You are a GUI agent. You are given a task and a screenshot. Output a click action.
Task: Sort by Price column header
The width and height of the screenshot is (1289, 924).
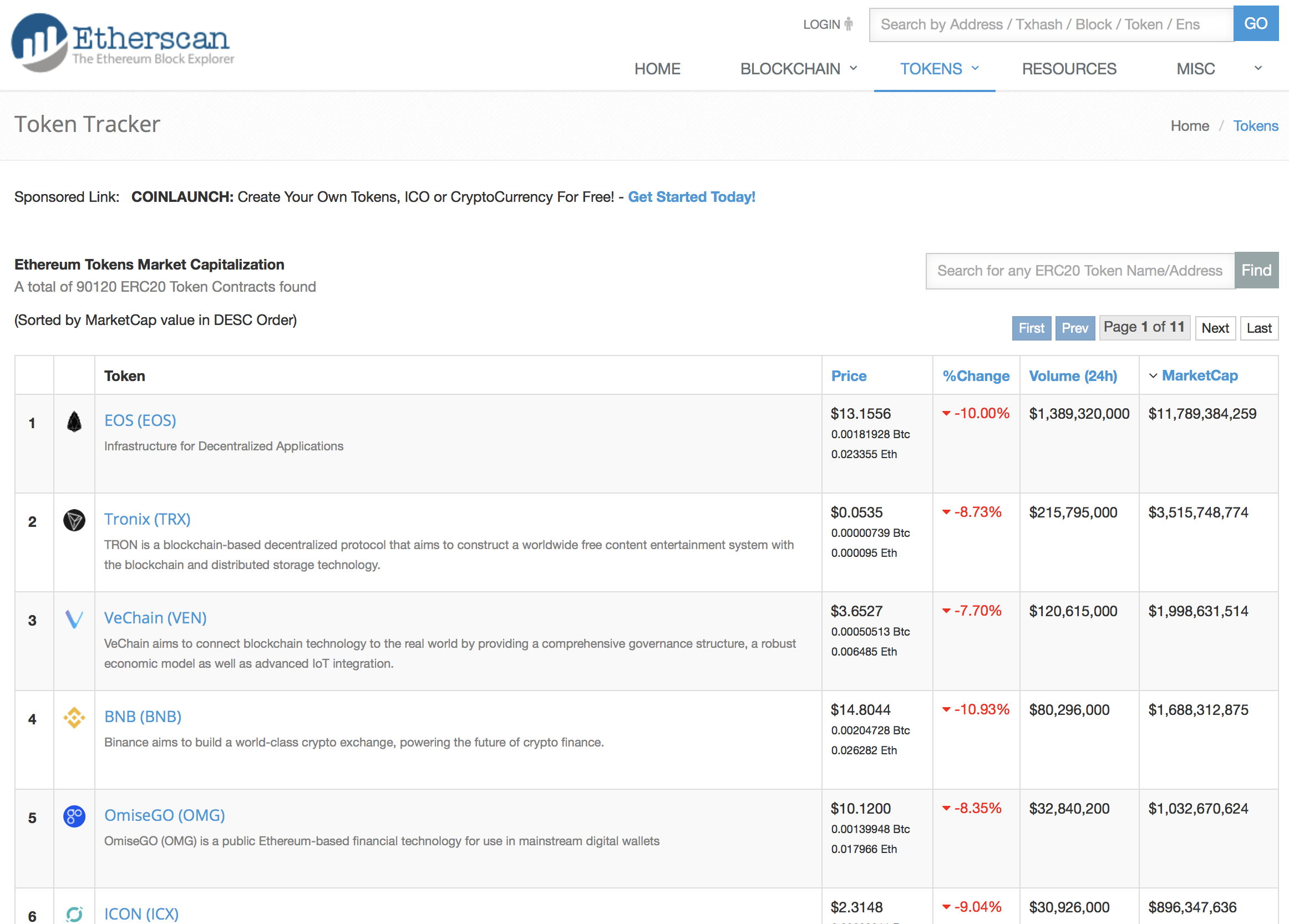[x=849, y=375]
